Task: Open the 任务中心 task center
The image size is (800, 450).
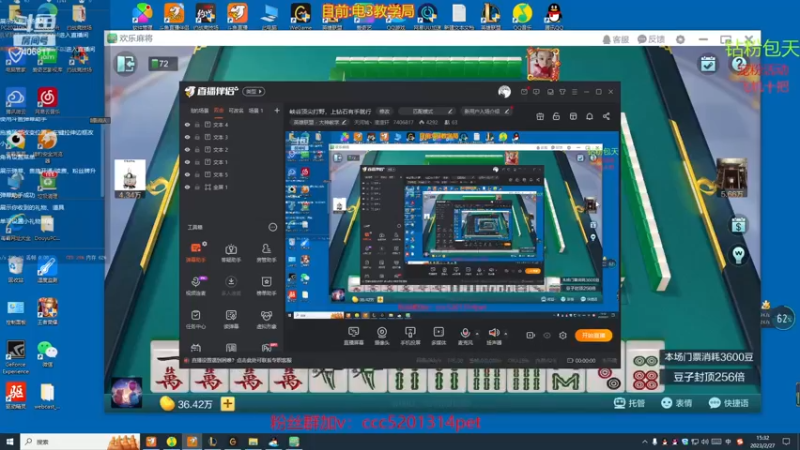Action: pyautogui.click(x=196, y=319)
